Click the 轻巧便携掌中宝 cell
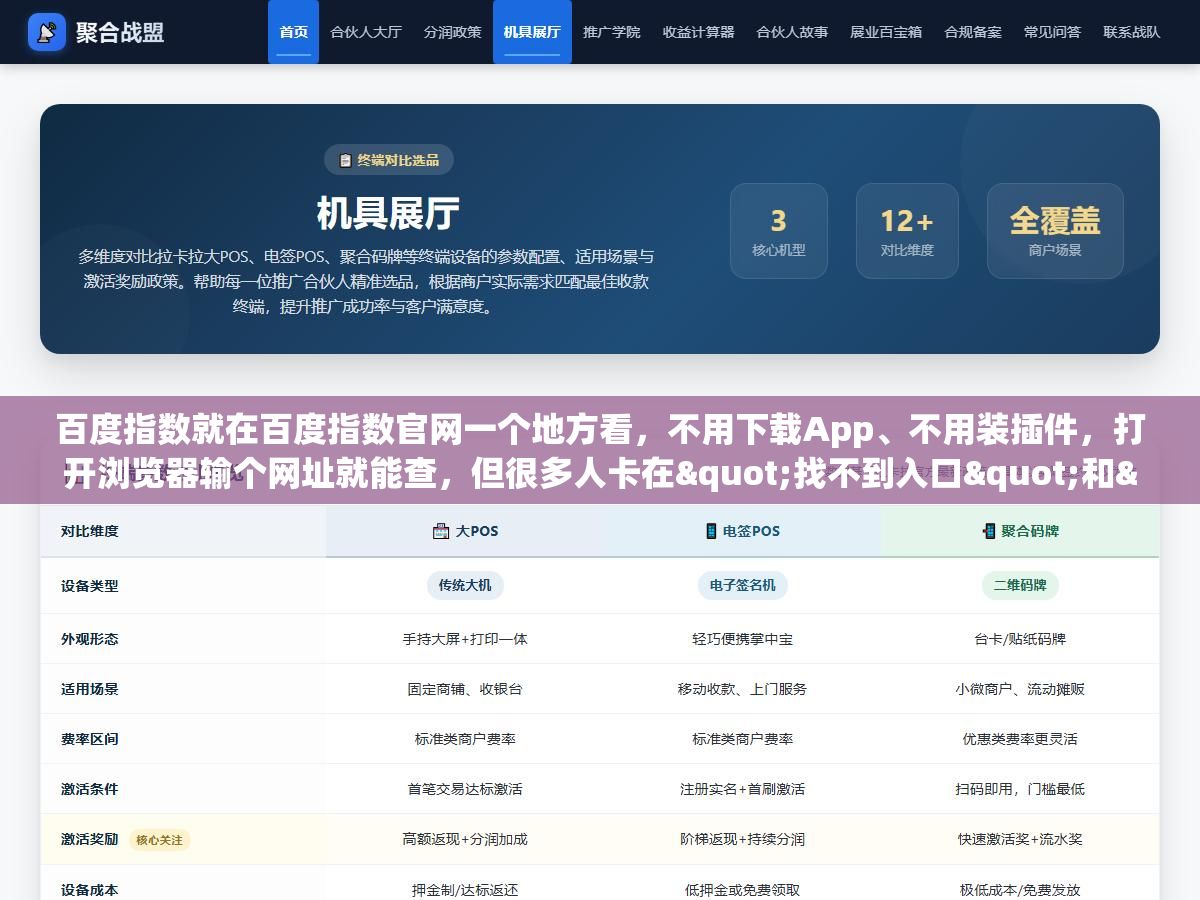The image size is (1200, 900). 742,639
